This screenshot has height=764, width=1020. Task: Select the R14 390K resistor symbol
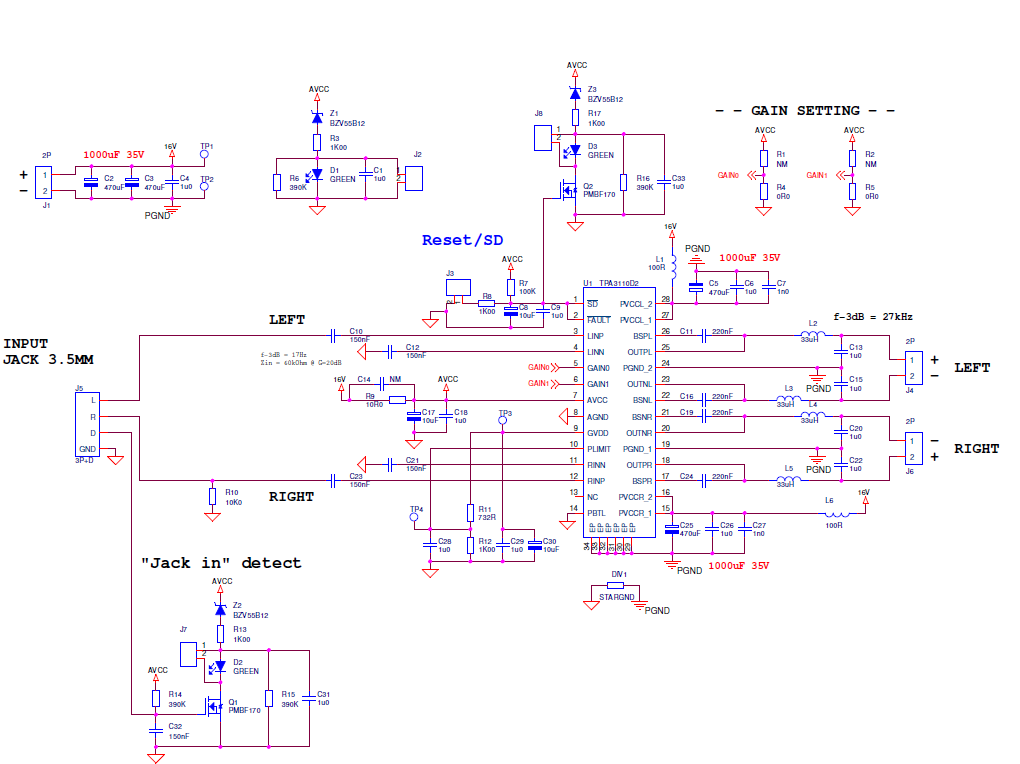(x=155, y=698)
